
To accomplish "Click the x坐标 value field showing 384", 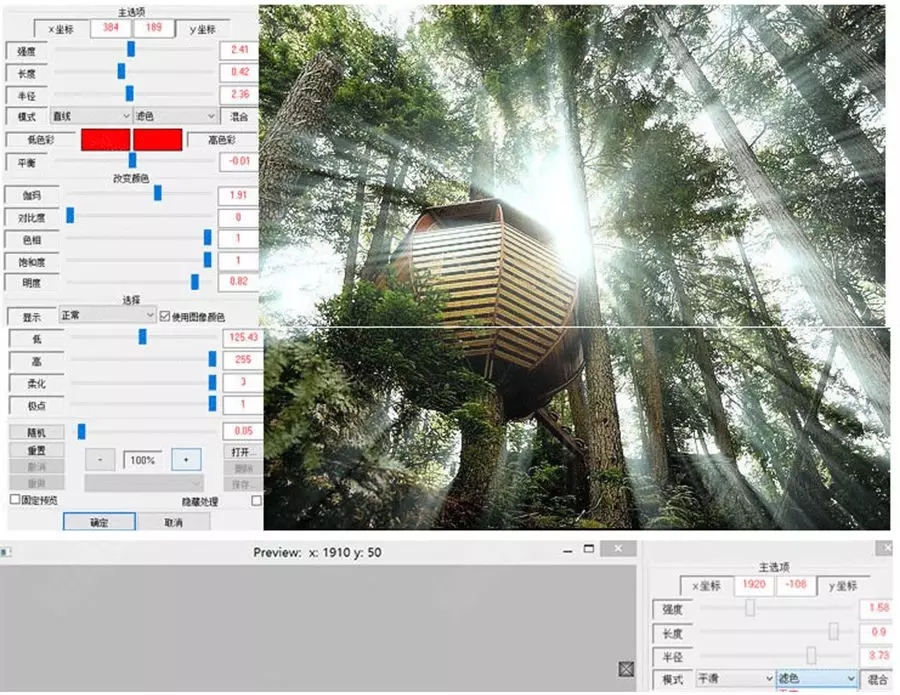I will point(111,28).
